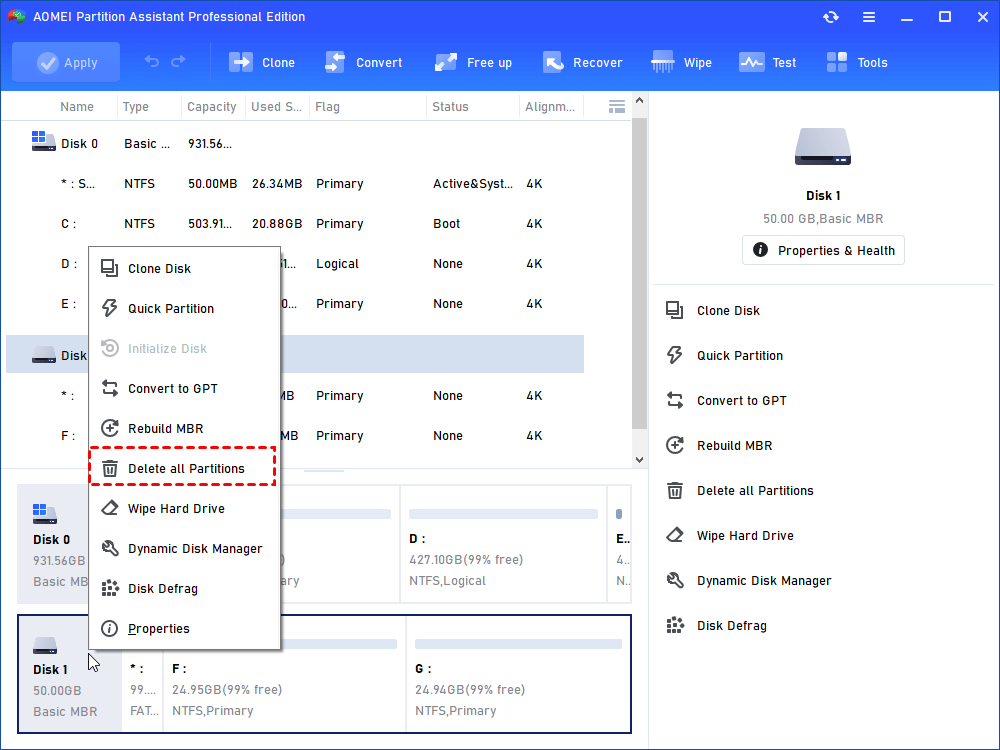The height and width of the screenshot is (750, 1000).
Task: Choose Delete all Partitions from the context menu
Action: coord(182,467)
